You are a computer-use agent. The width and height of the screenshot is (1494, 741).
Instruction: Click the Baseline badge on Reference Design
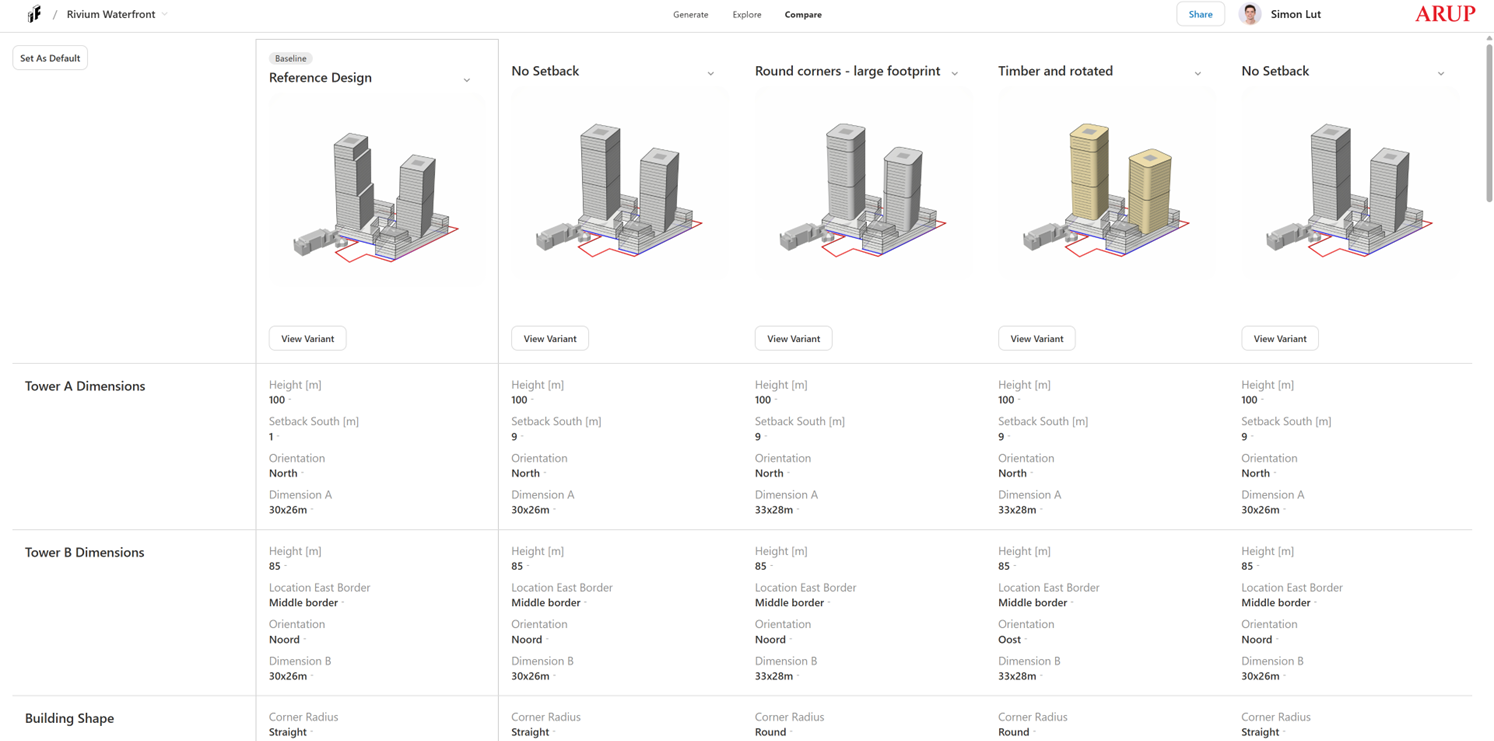point(290,58)
